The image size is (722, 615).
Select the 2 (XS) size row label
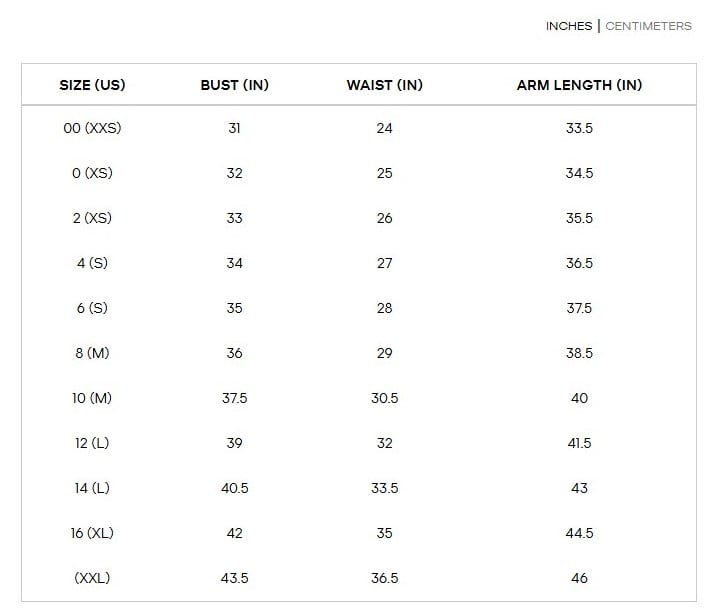tap(92, 218)
